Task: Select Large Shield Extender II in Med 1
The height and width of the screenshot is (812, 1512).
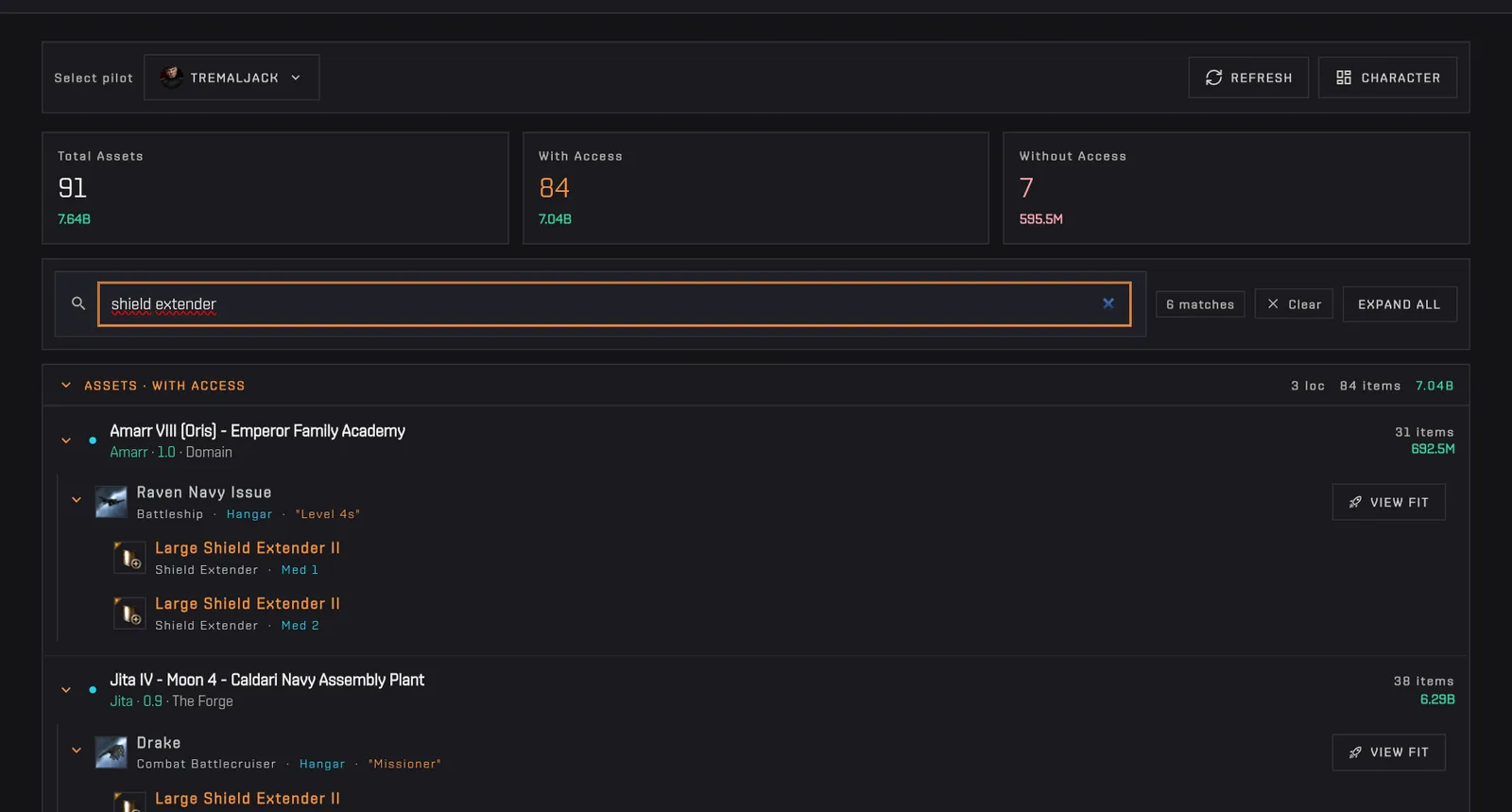Action: (248, 548)
